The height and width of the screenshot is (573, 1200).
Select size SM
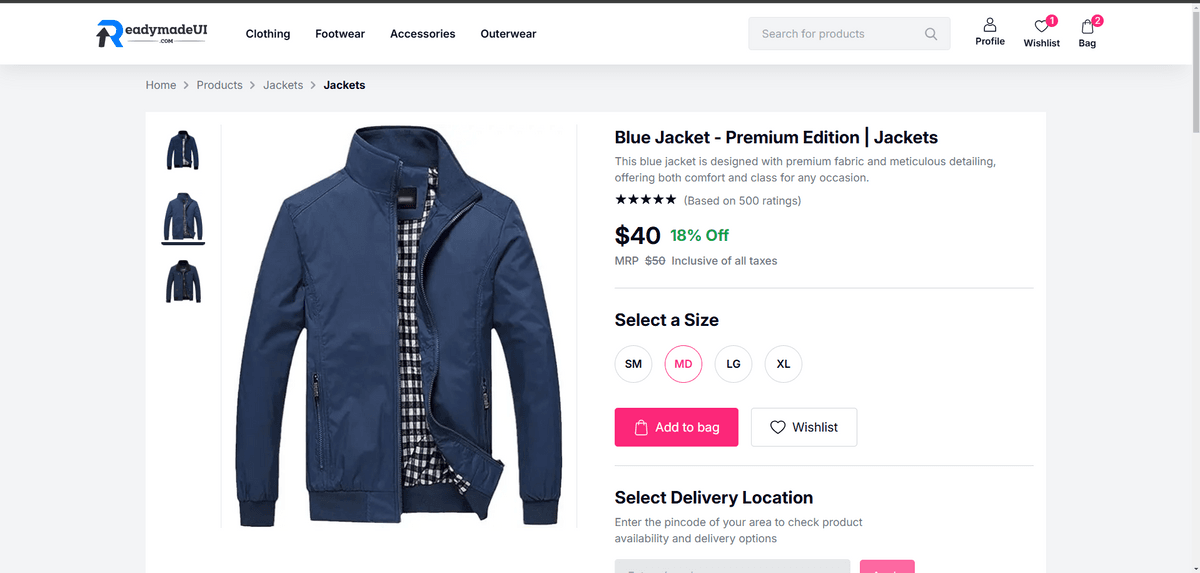tap(633, 364)
